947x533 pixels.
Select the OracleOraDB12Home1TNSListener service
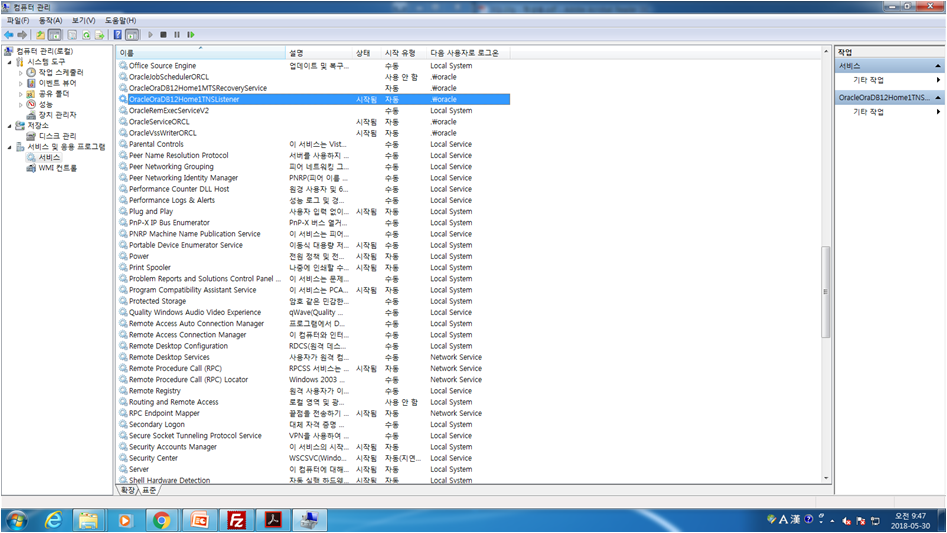(184, 100)
